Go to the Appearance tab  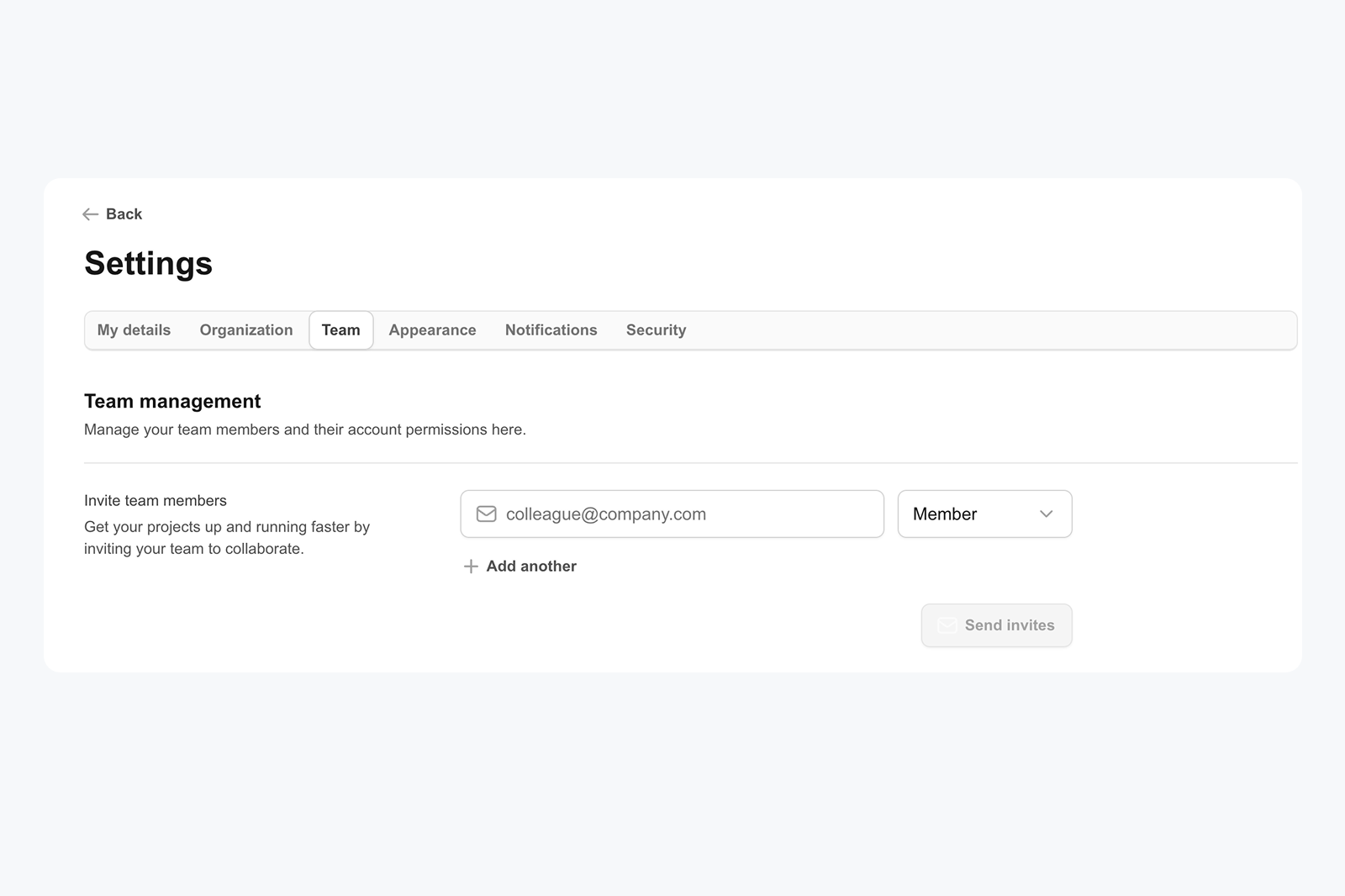point(432,330)
